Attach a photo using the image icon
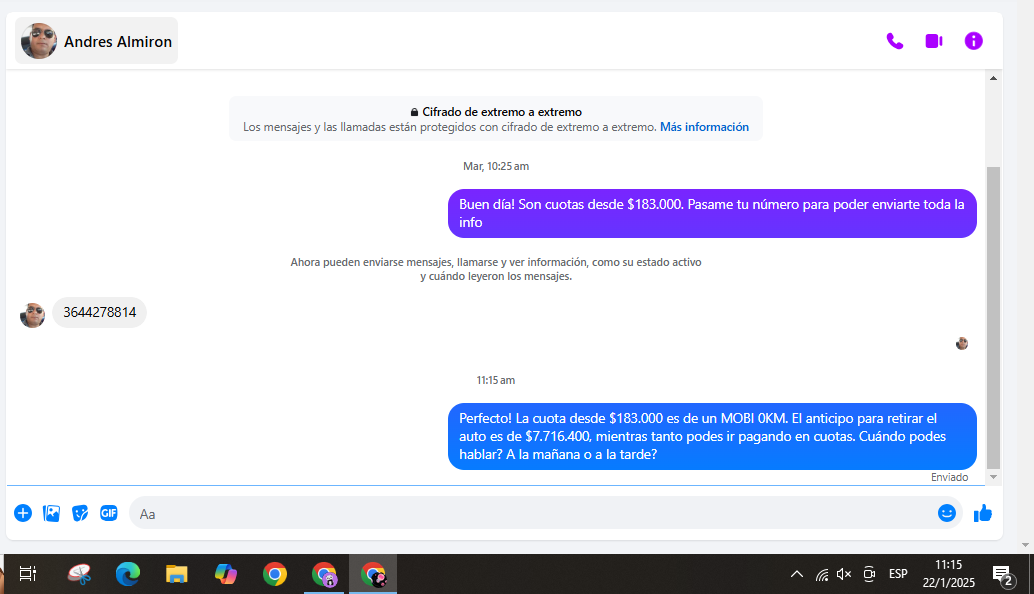1034x594 pixels. coord(52,513)
